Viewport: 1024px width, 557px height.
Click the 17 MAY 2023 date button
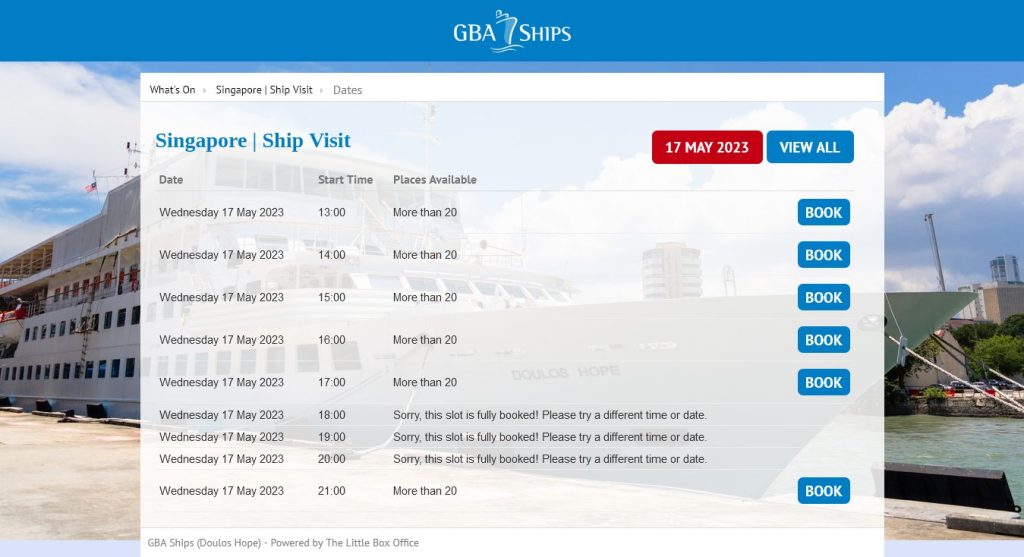[706, 147]
